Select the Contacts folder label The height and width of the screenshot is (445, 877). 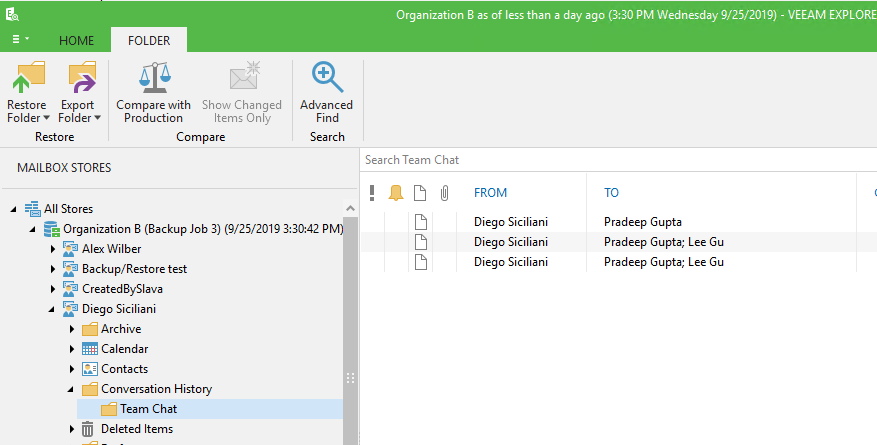pos(125,369)
